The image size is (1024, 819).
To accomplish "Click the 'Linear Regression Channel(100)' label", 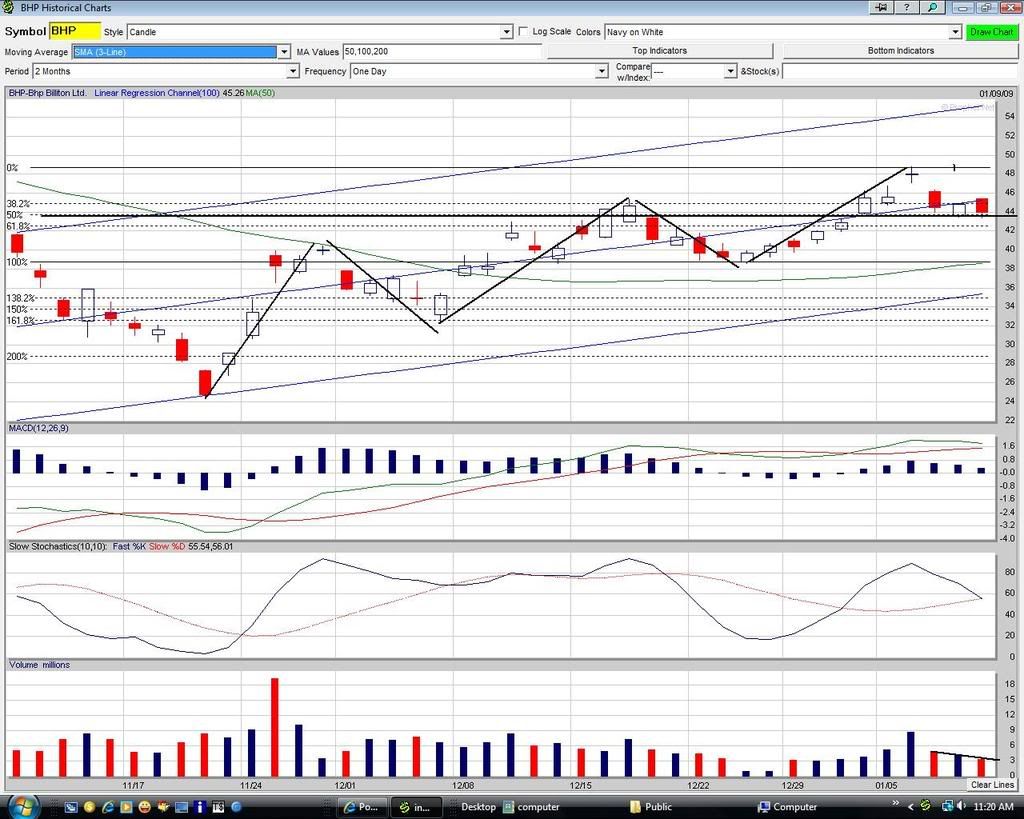I will click(157, 93).
